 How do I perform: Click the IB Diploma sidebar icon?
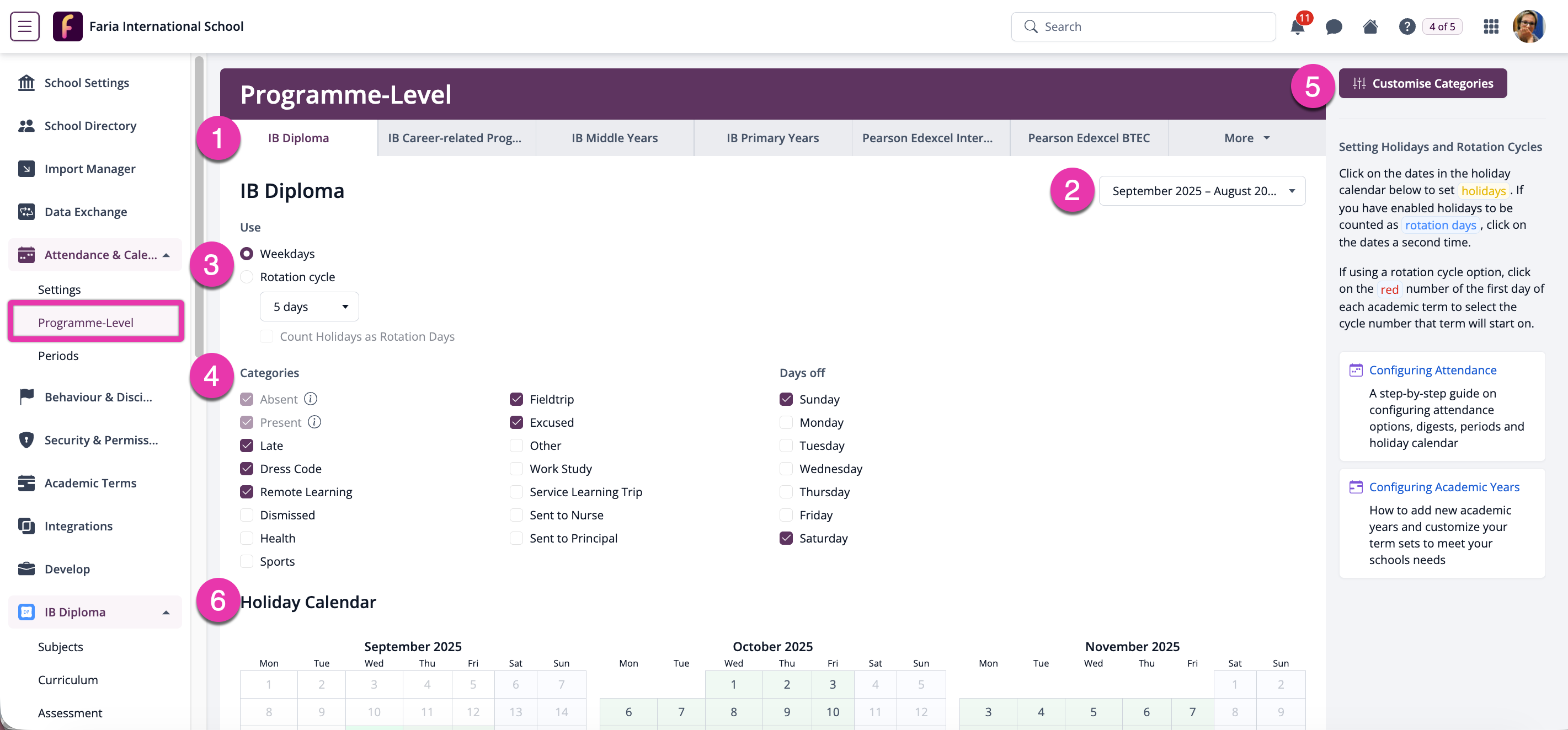click(x=26, y=612)
